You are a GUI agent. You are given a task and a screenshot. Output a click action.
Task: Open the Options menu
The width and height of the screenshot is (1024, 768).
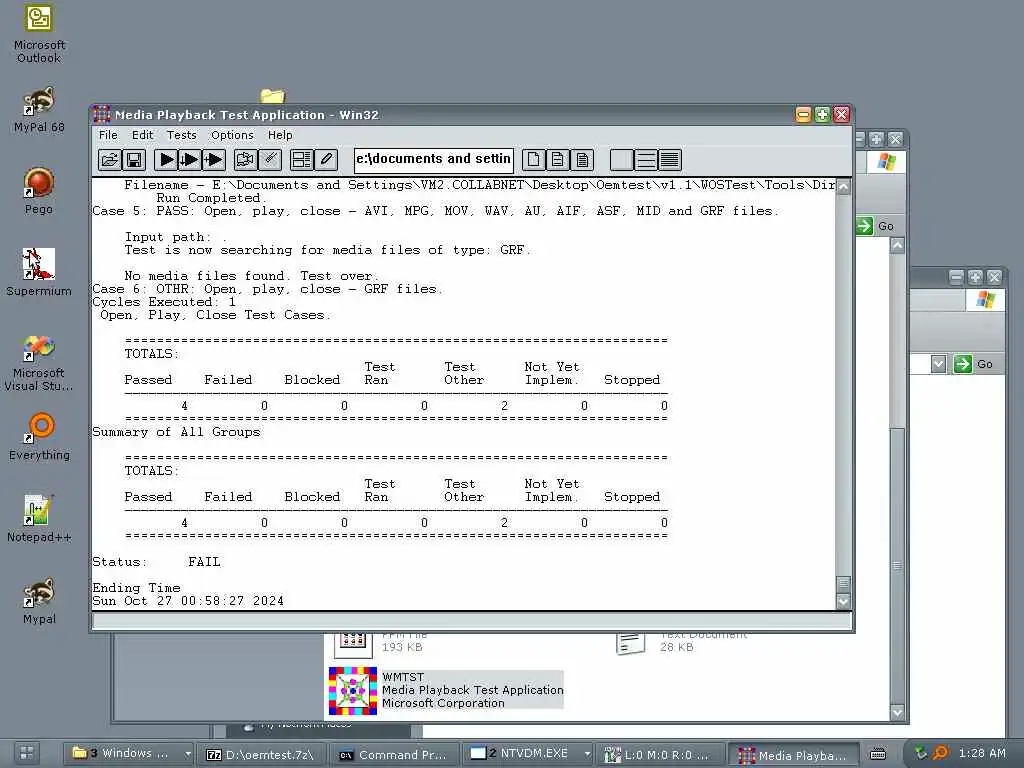pos(232,135)
